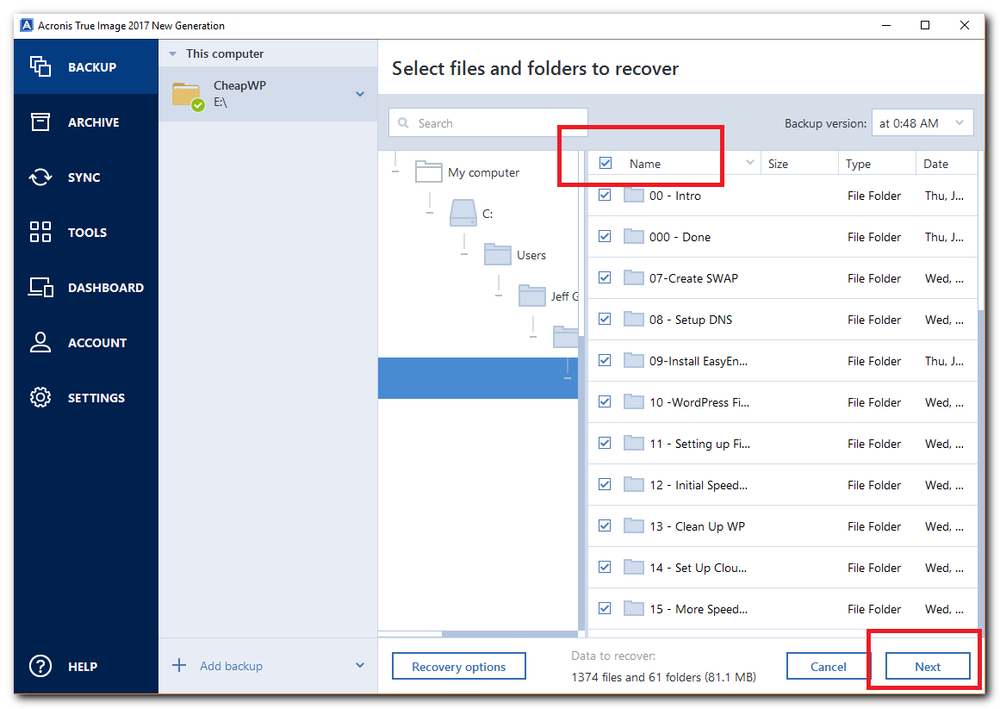Uncheck the 13 - Clean Up WP checkbox
Image resolution: width=1000 pixels, height=709 pixels.
pos(605,526)
